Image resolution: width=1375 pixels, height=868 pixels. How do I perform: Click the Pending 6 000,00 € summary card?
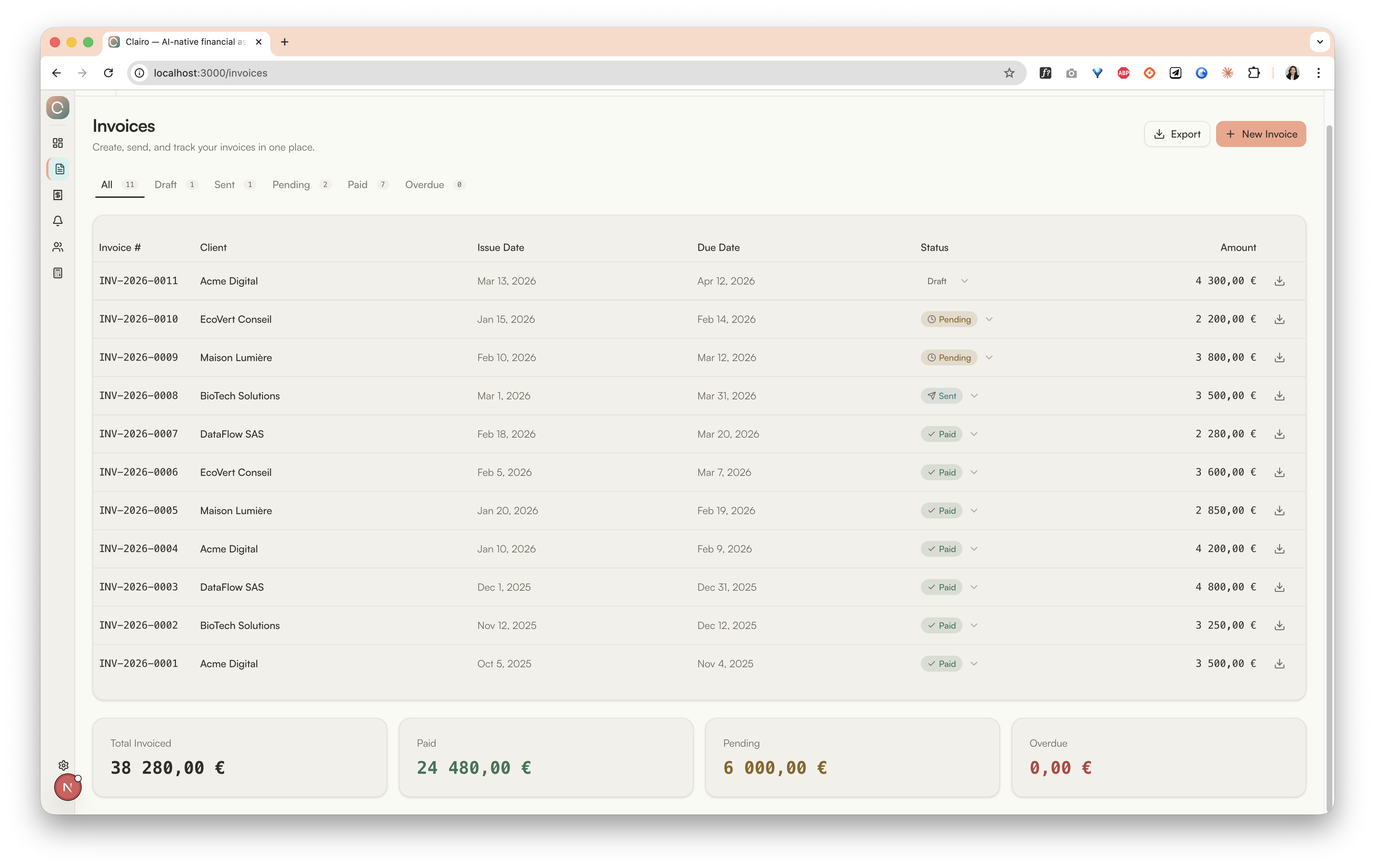852,757
